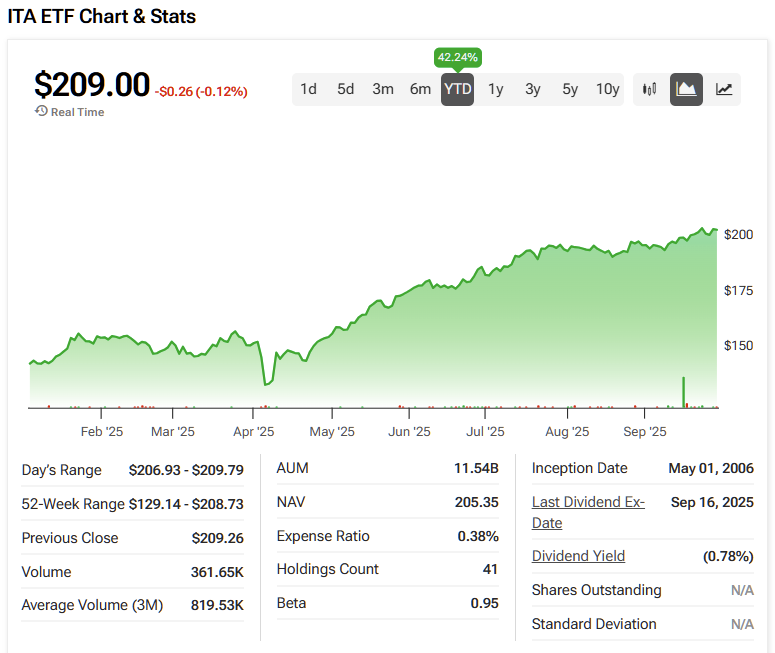Switch to candlestick chart view

pos(650,89)
